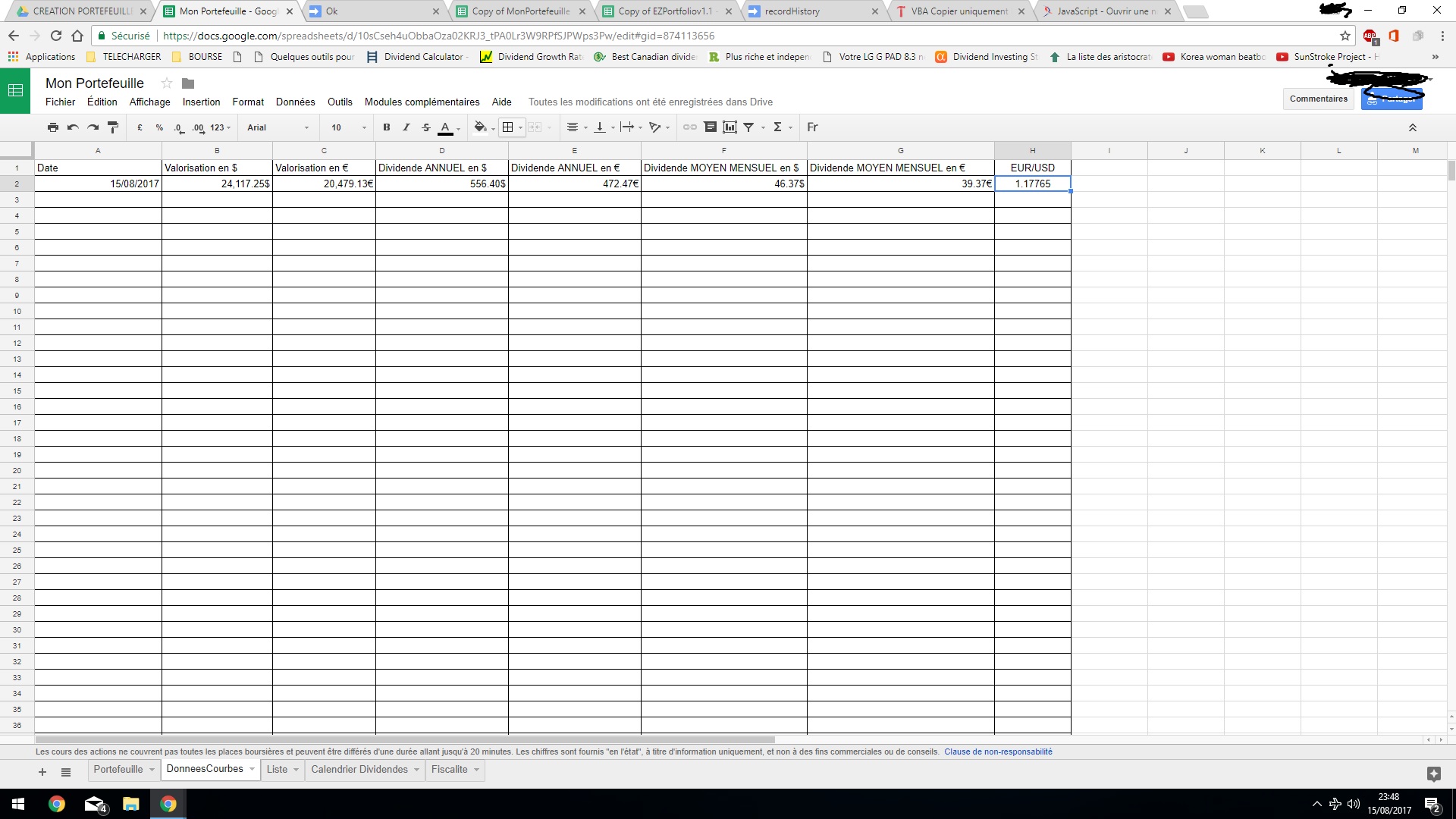Image resolution: width=1456 pixels, height=819 pixels.
Task: Toggle bold formatting
Action: click(x=387, y=127)
